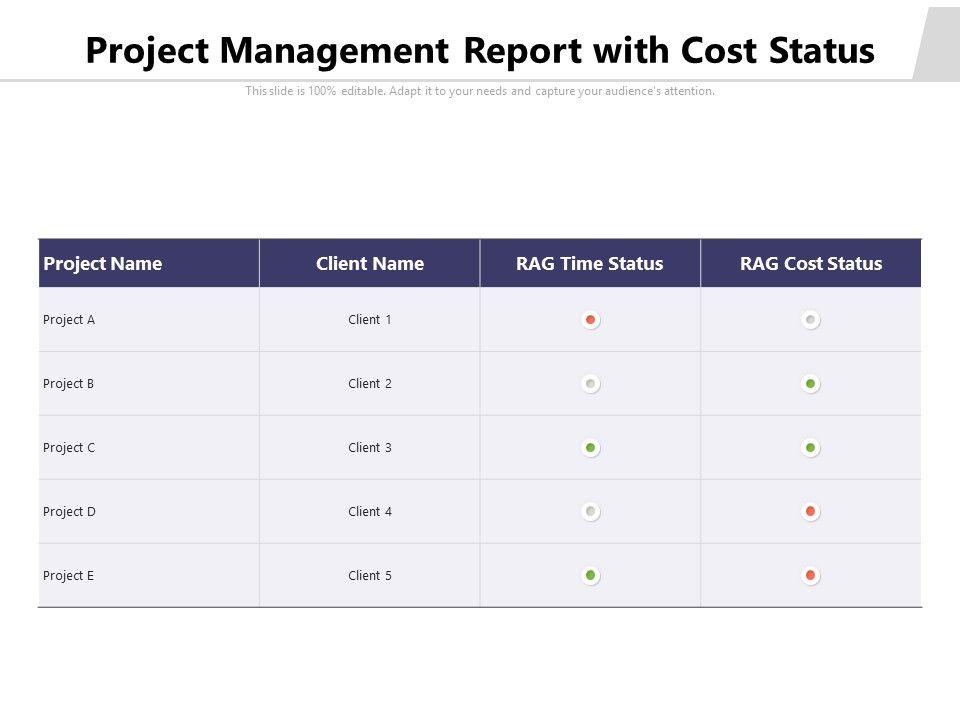
Task: Click Project C green cost status dot
Action: [811, 448]
